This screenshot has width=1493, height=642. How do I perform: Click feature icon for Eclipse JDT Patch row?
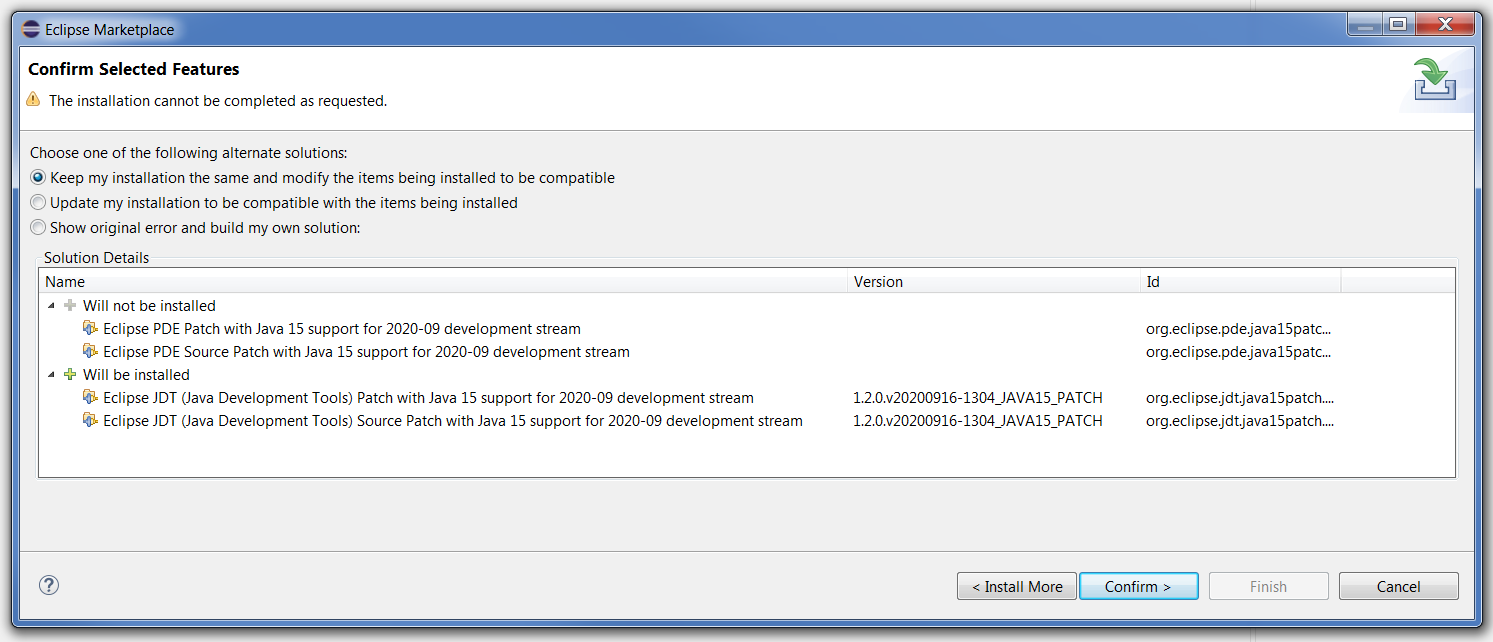pyautogui.click(x=91, y=397)
